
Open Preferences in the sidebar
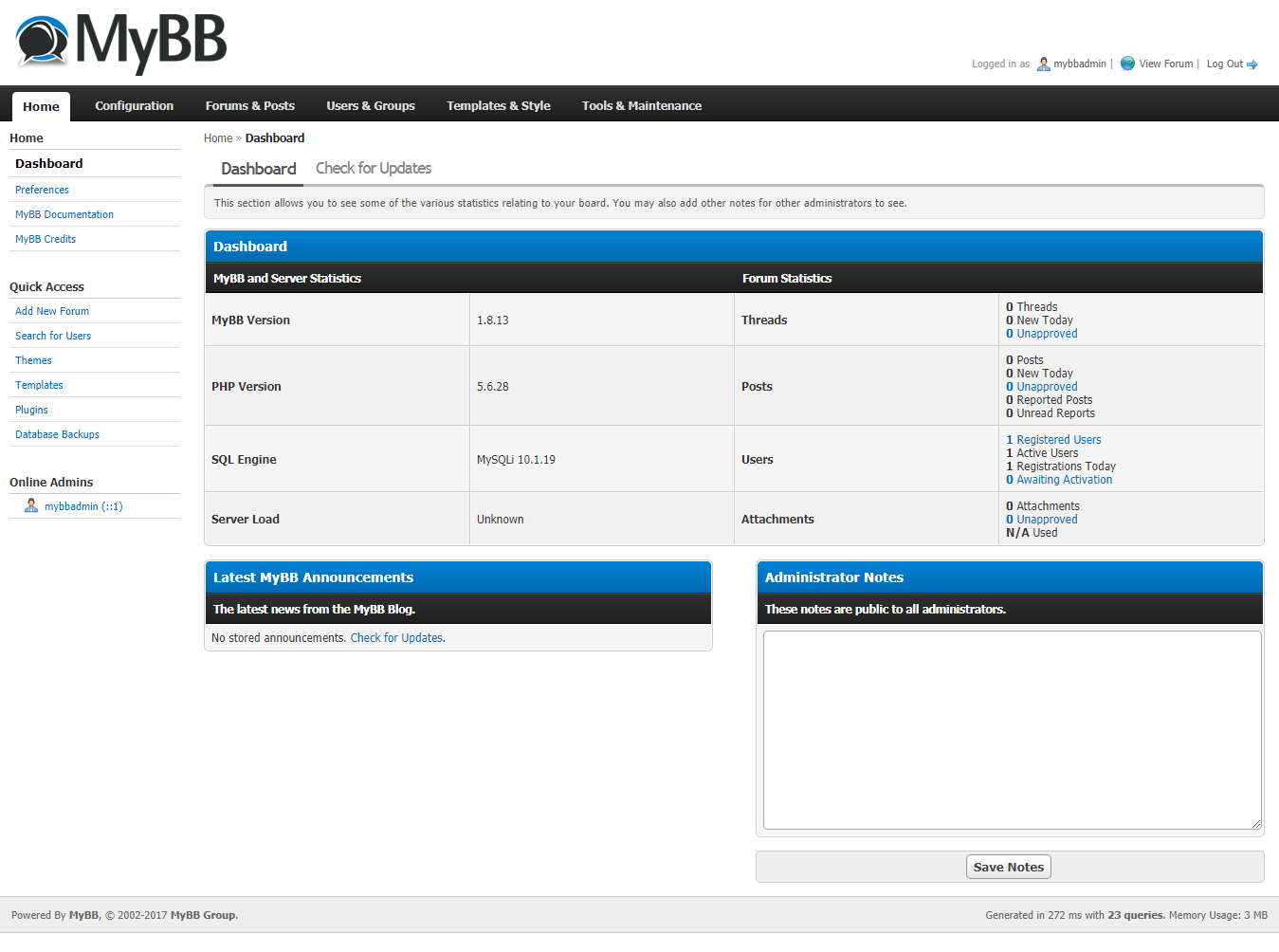(x=42, y=190)
